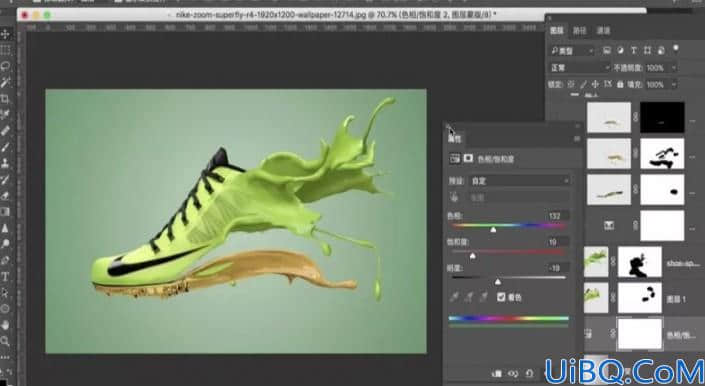The height and width of the screenshot is (386, 705).
Task: Filter layers by shape layers icon
Action: point(647,50)
